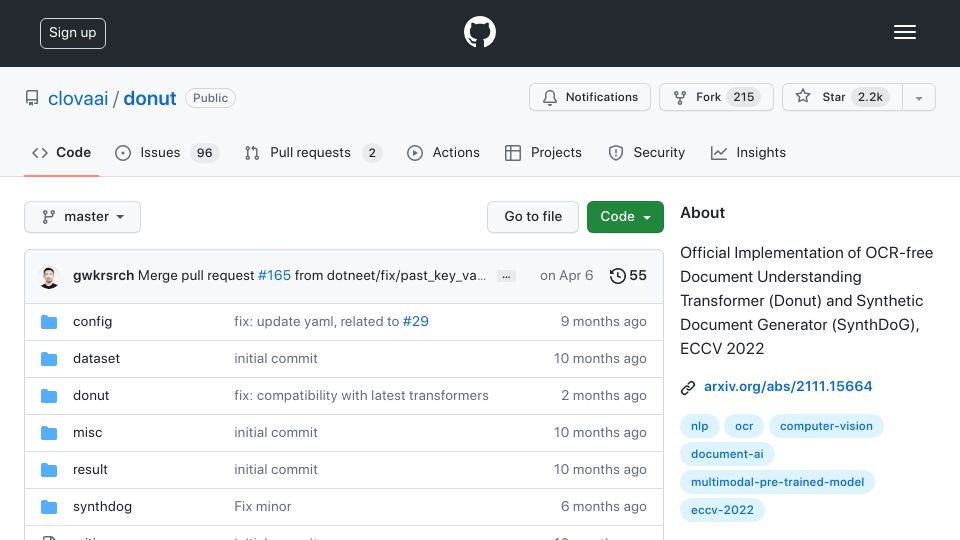This screenshot has width=960, height=540.
Task: Click the Sign up button
Action: 73,33
